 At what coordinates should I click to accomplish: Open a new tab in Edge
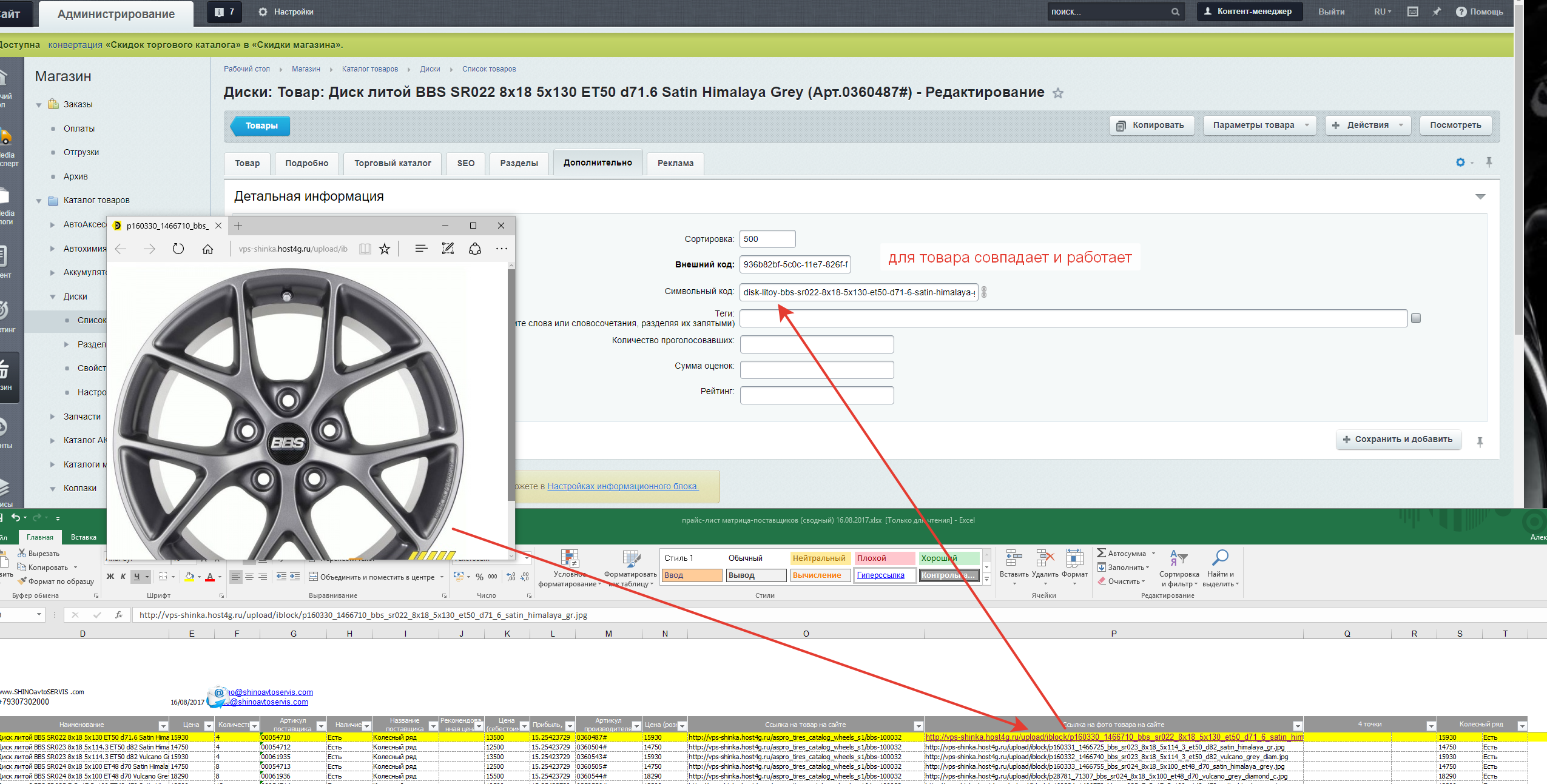pyautogui.click(x=238, y=226)
